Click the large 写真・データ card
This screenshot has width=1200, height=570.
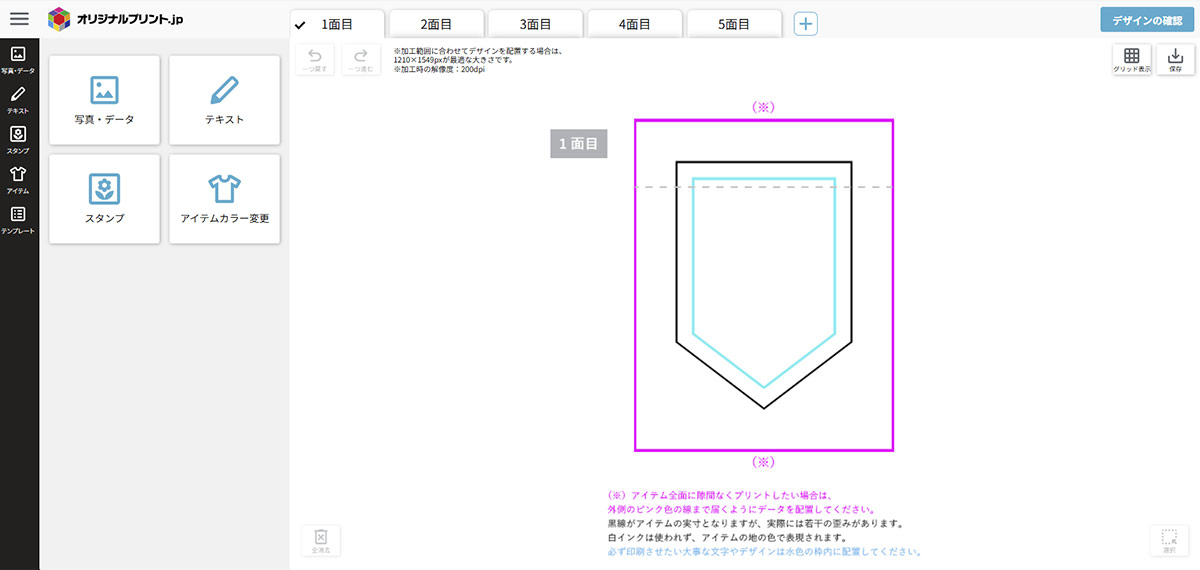tap(104, 99)
